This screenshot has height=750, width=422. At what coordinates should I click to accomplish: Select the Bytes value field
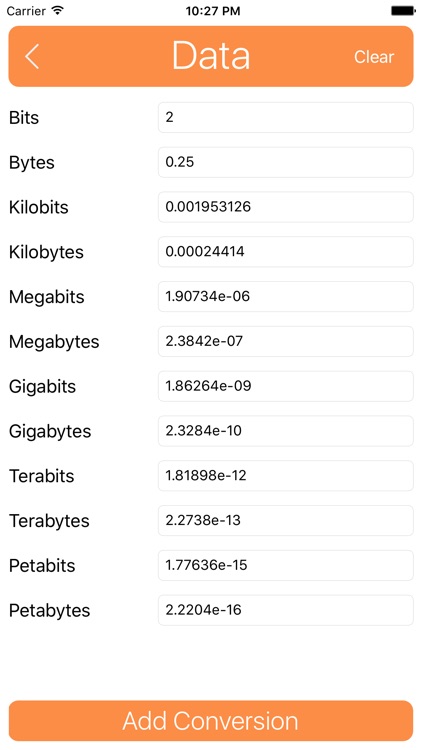point(286,162)
